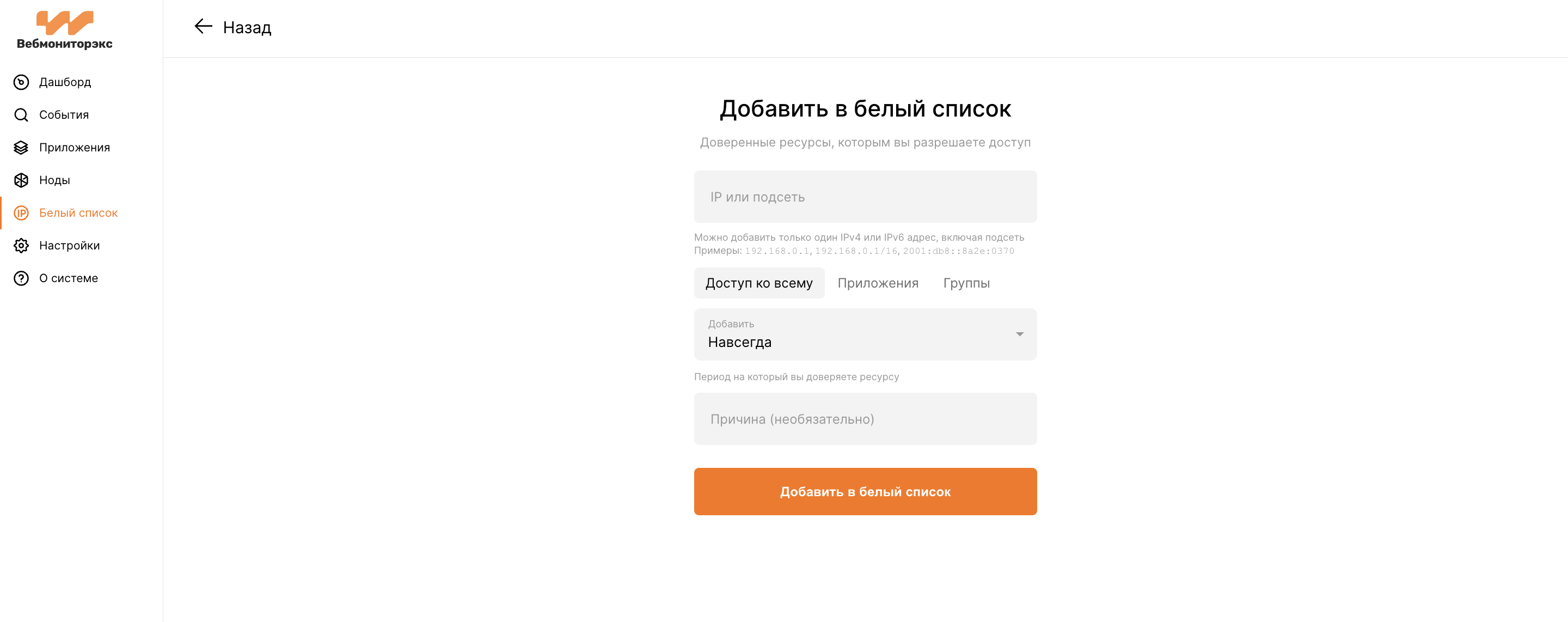Click the Приложения layers icon

[x=21, y=148]
